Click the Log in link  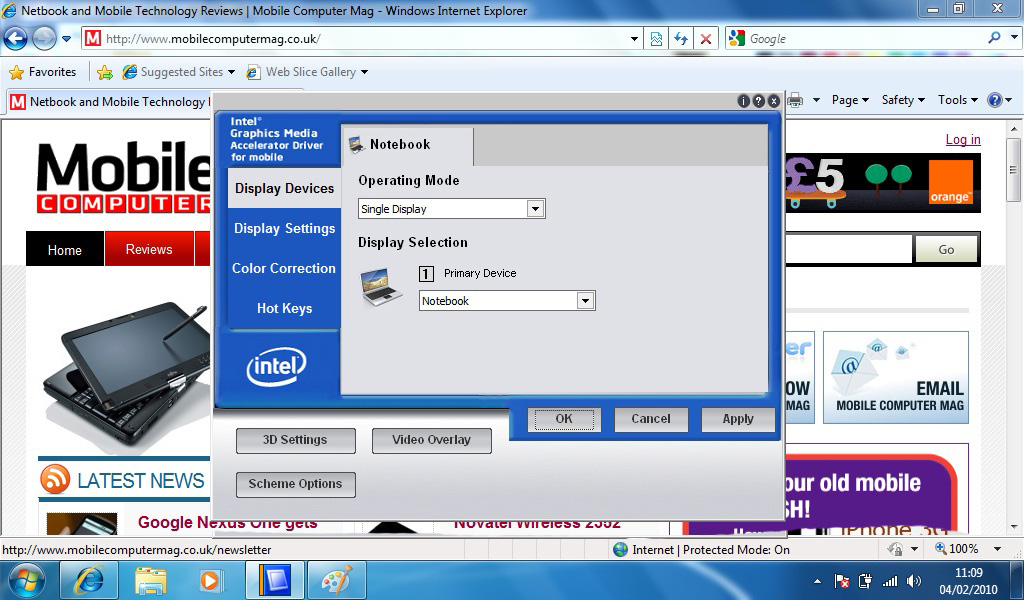click(x=963, y=140)
